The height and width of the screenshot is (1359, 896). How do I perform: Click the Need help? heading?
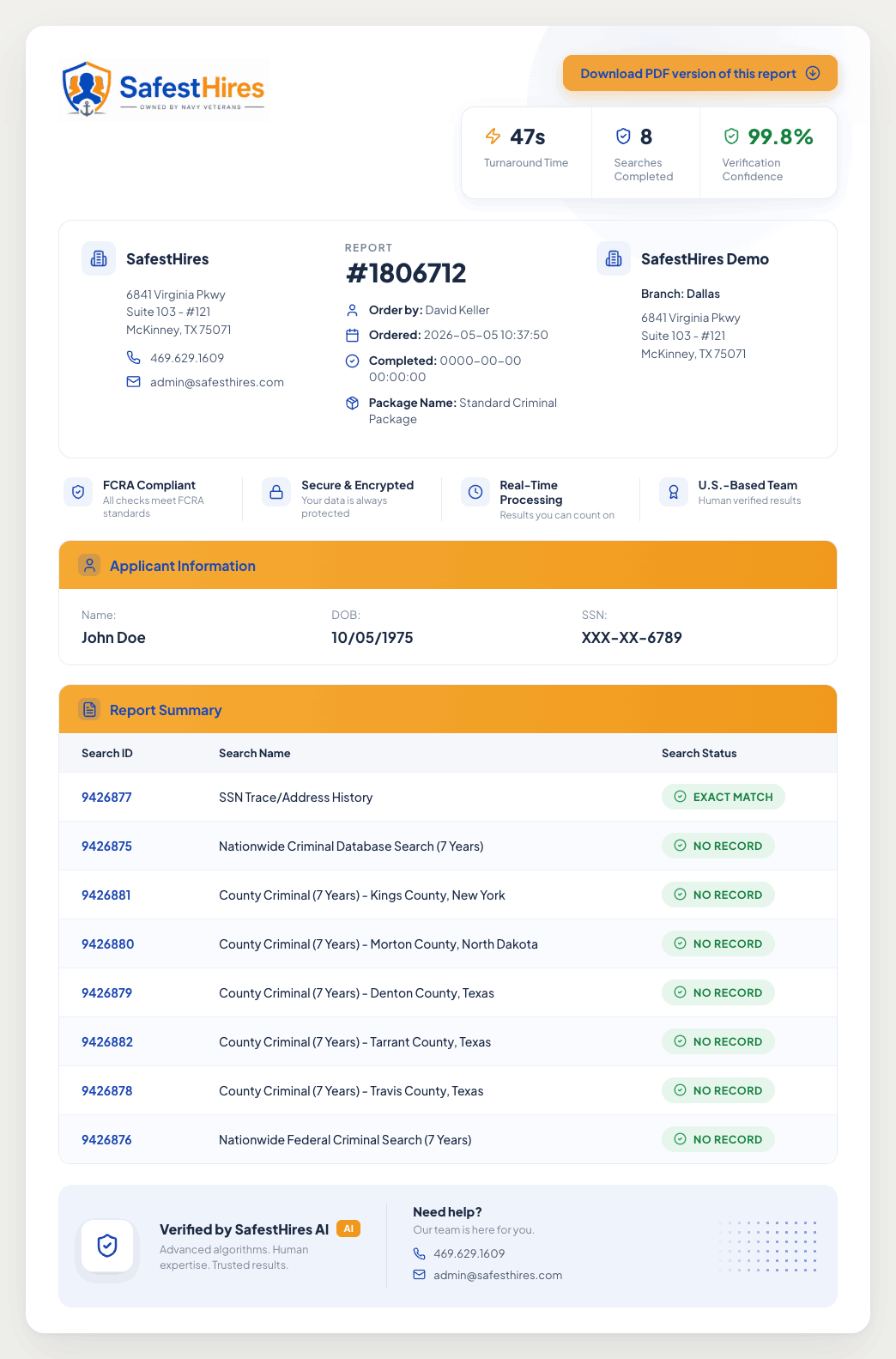click(x=447, y=1212)
